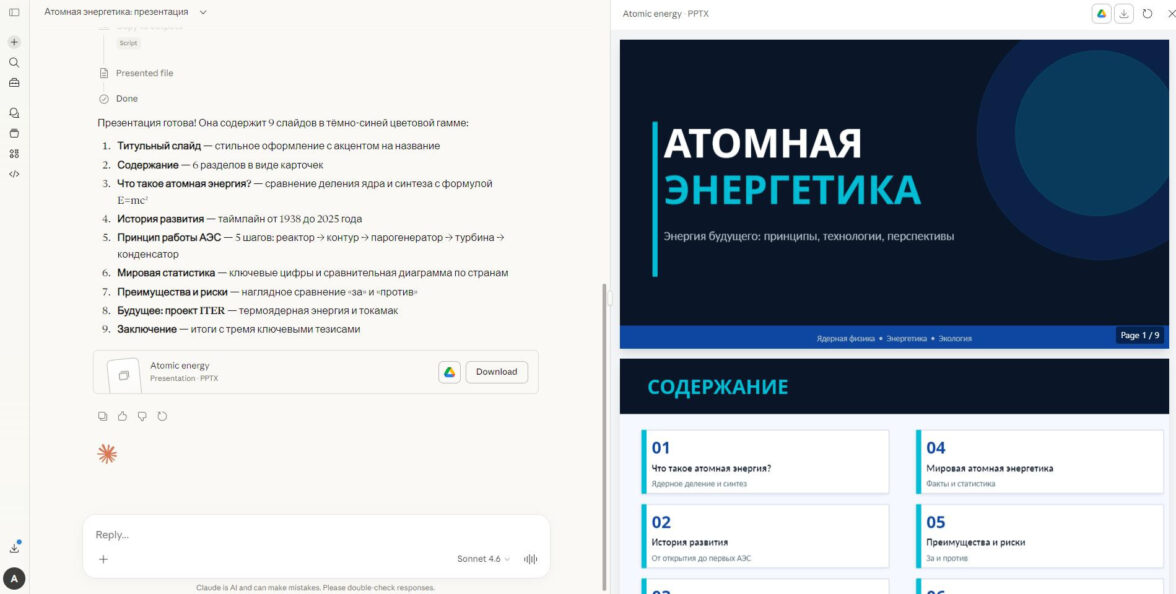Click the Download button in chat
The image size is (1176, 594).
[496, 372]
